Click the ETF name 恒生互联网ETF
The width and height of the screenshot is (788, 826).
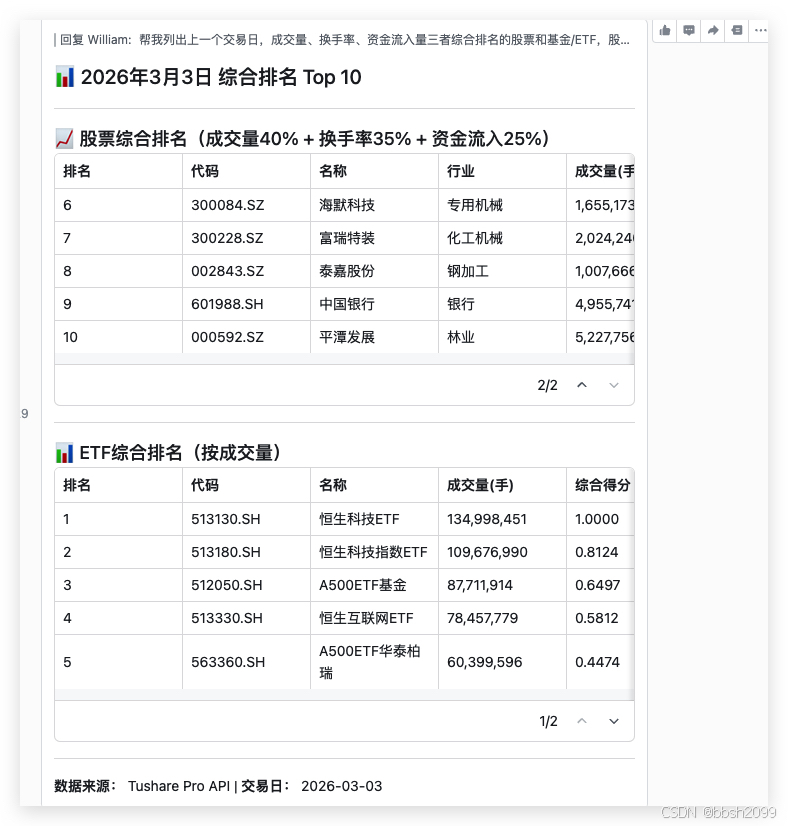pyautogui.click(x=366, y=618)
